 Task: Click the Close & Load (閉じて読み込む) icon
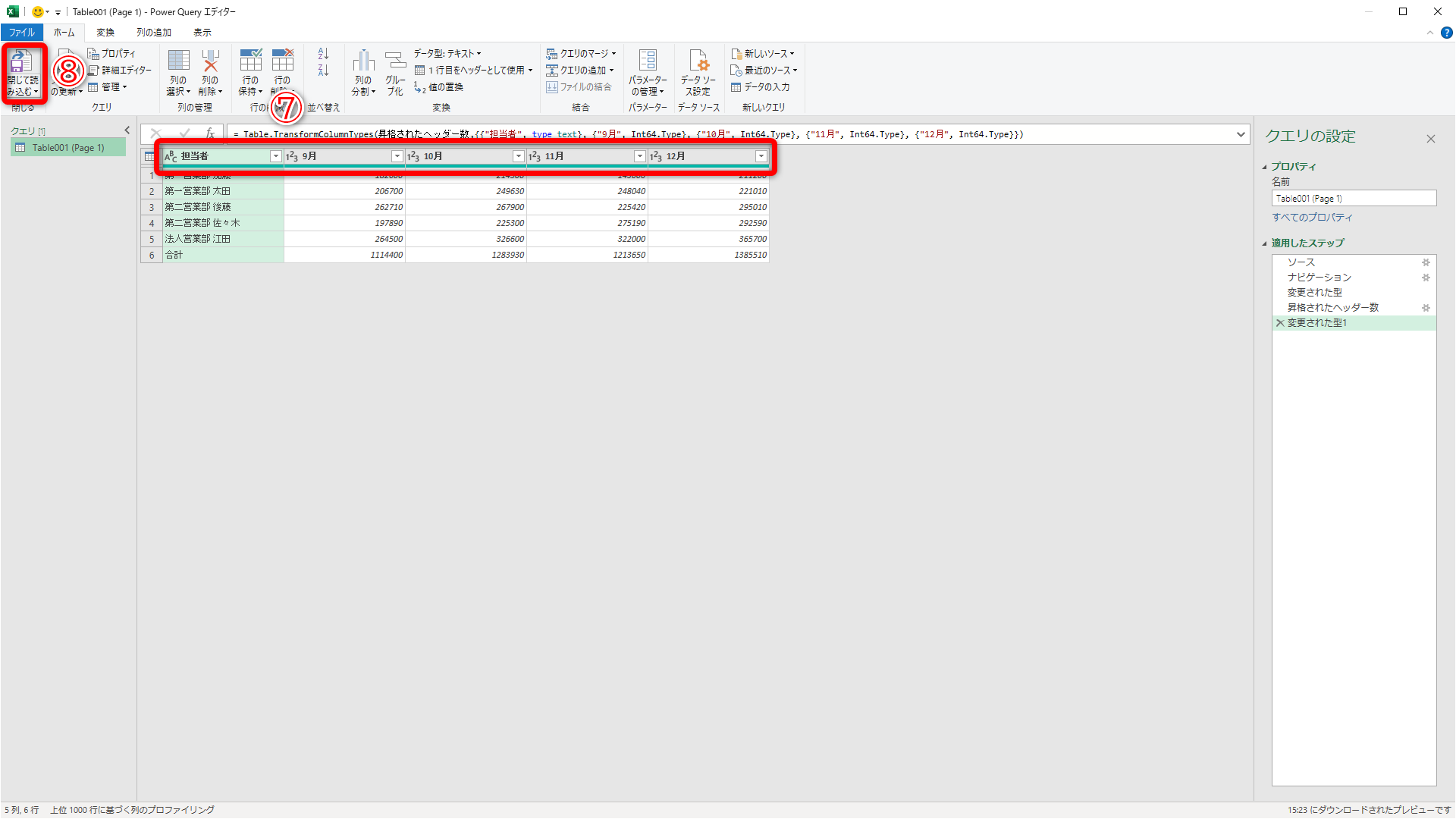pyautogui.click(x=22, y=62)
